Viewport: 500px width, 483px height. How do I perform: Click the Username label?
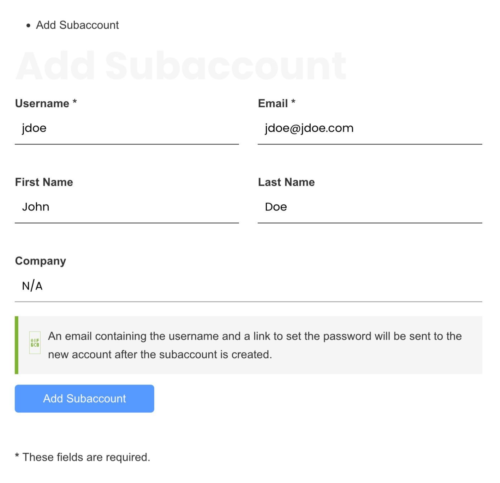[42, 104]
